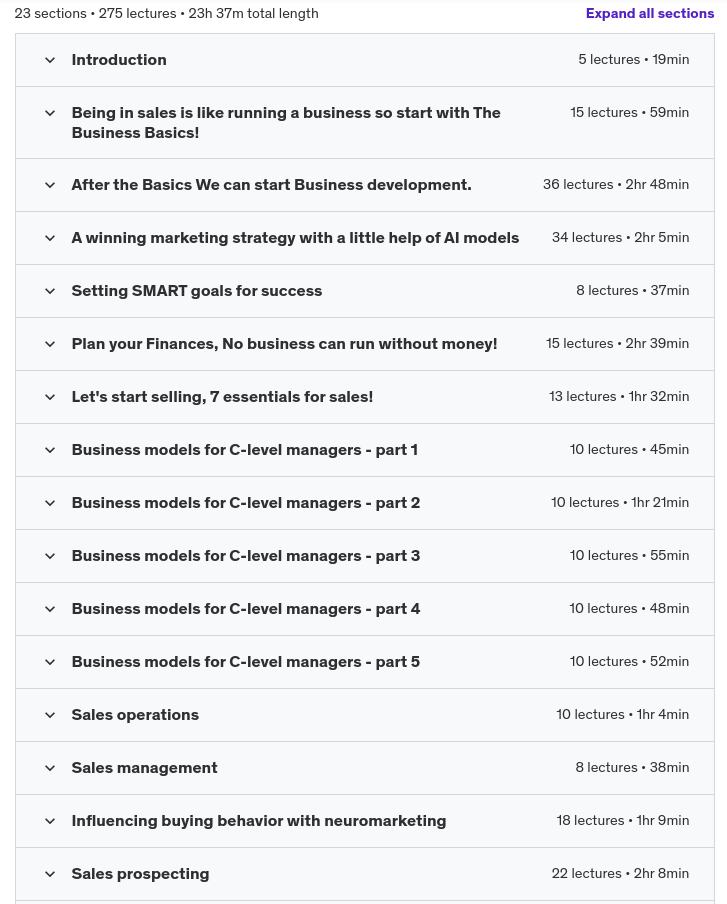Screen dimensions: 727x904
Task: Expand chevron for Plan your Finances
Action: (x=50, y=344)
